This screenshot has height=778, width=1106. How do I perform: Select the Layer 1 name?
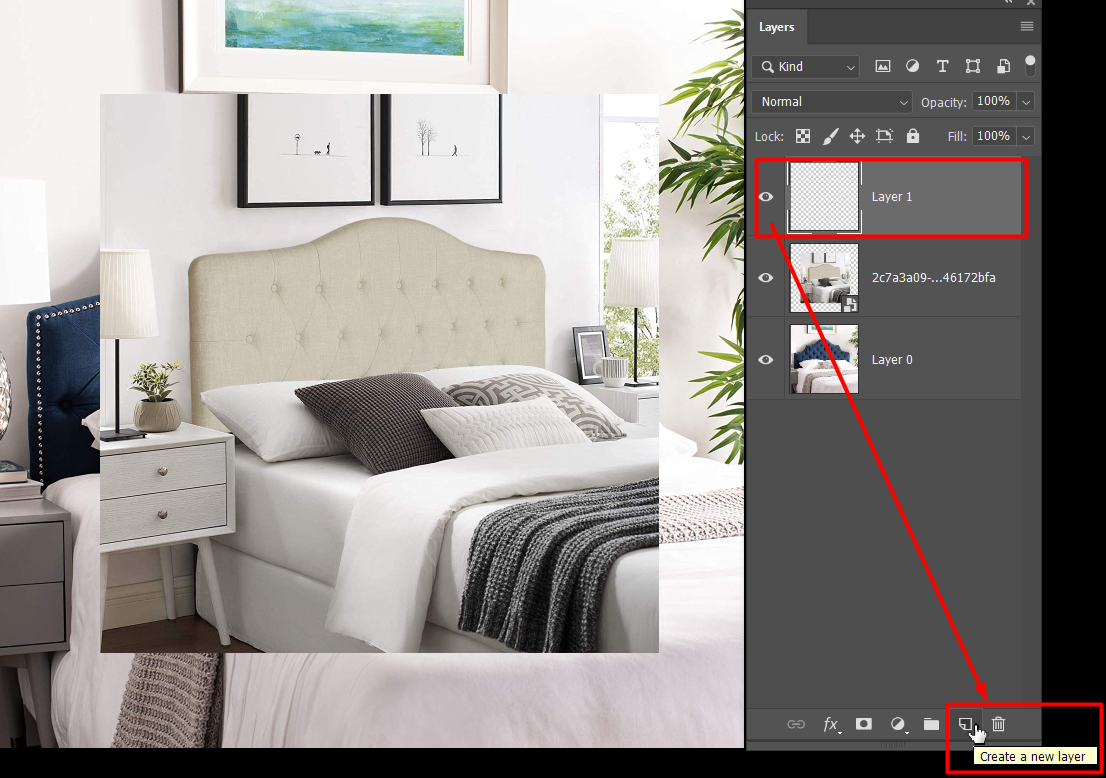892,197
